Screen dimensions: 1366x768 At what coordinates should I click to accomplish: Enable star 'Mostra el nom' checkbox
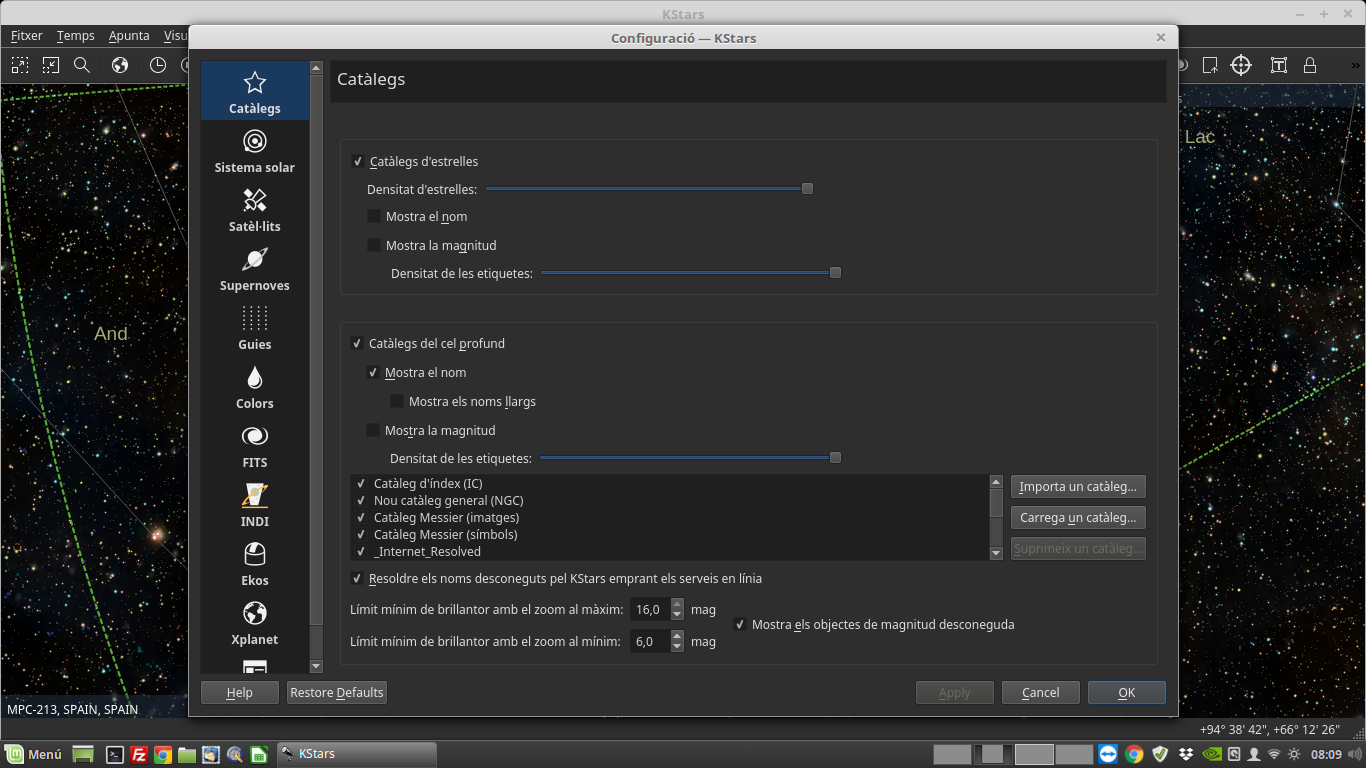tap(374, 217)
